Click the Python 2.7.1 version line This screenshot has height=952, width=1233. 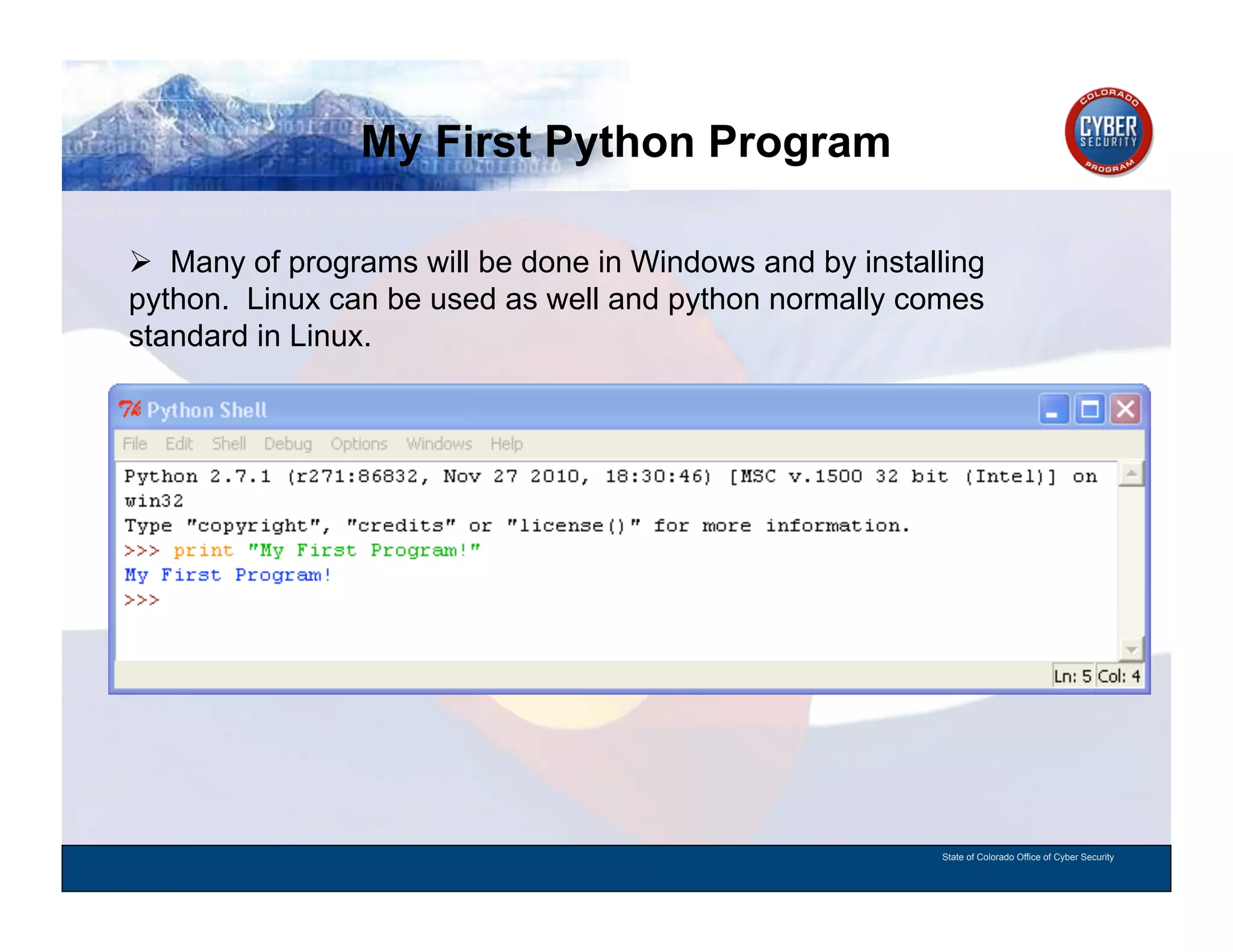point(611,477)
